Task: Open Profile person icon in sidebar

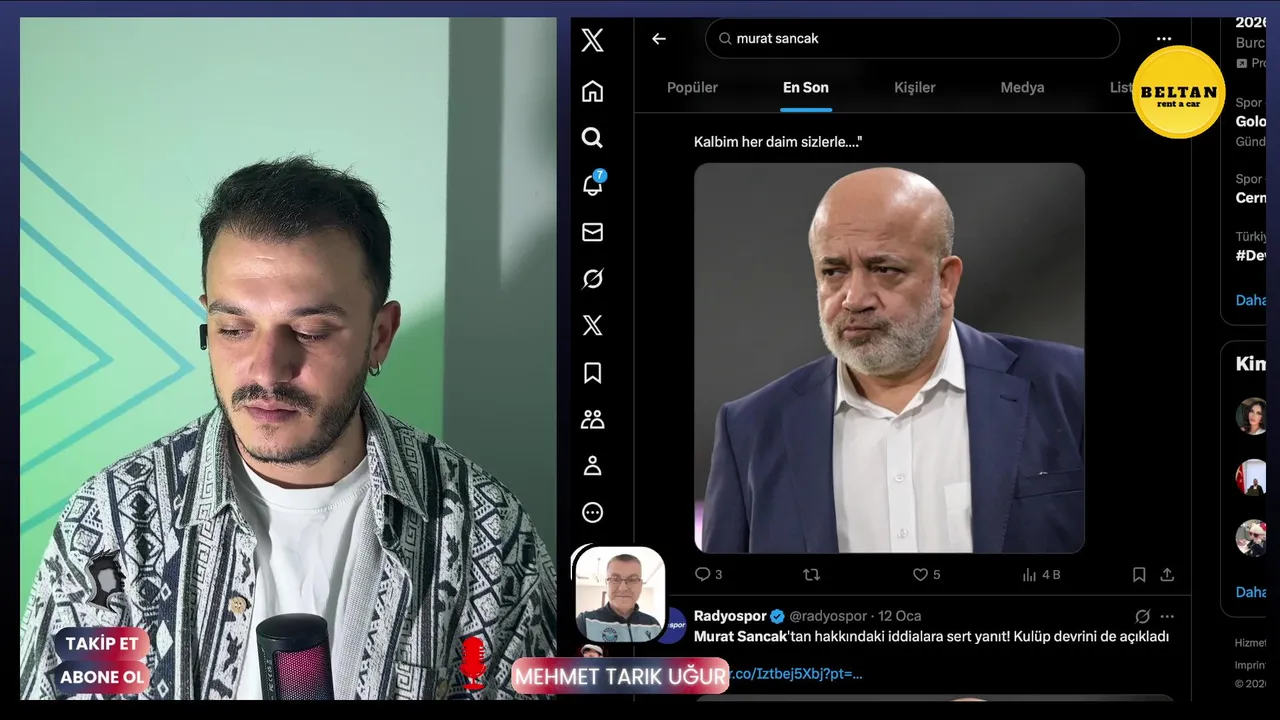Action: [592, 466]
